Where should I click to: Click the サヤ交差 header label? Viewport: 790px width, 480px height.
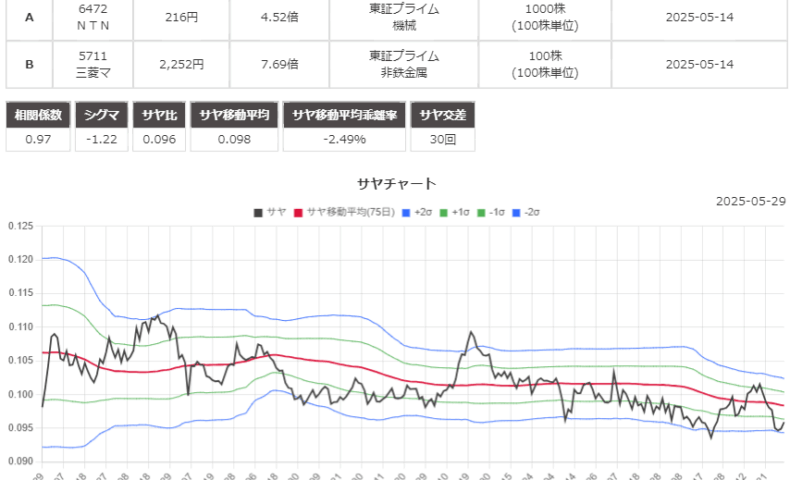pyautogui.click(x=443, y=115)
